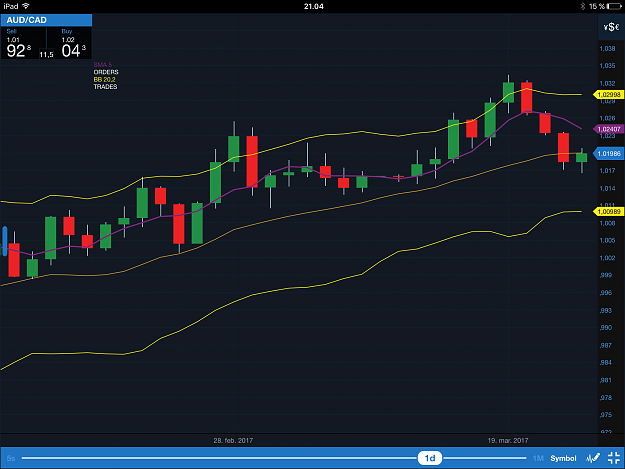Tap the AUD/CAD instrument header

tap(46, 20)
